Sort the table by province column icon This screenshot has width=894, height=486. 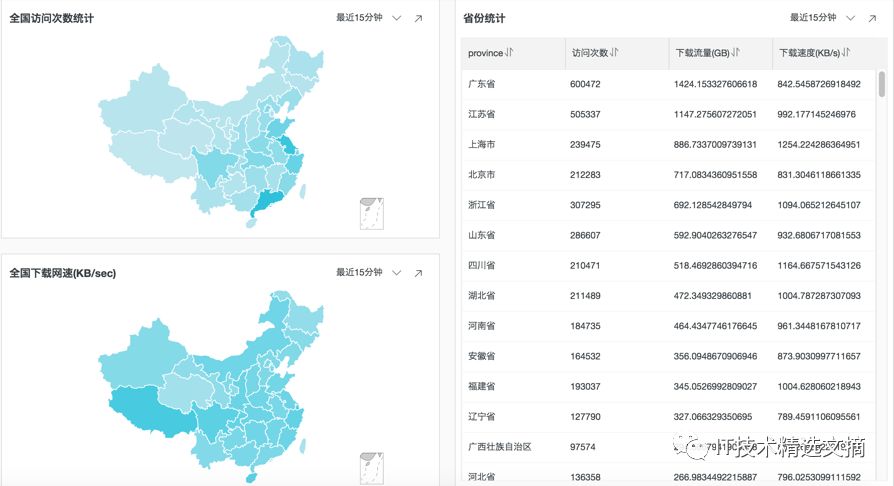[x=510, y=53]
